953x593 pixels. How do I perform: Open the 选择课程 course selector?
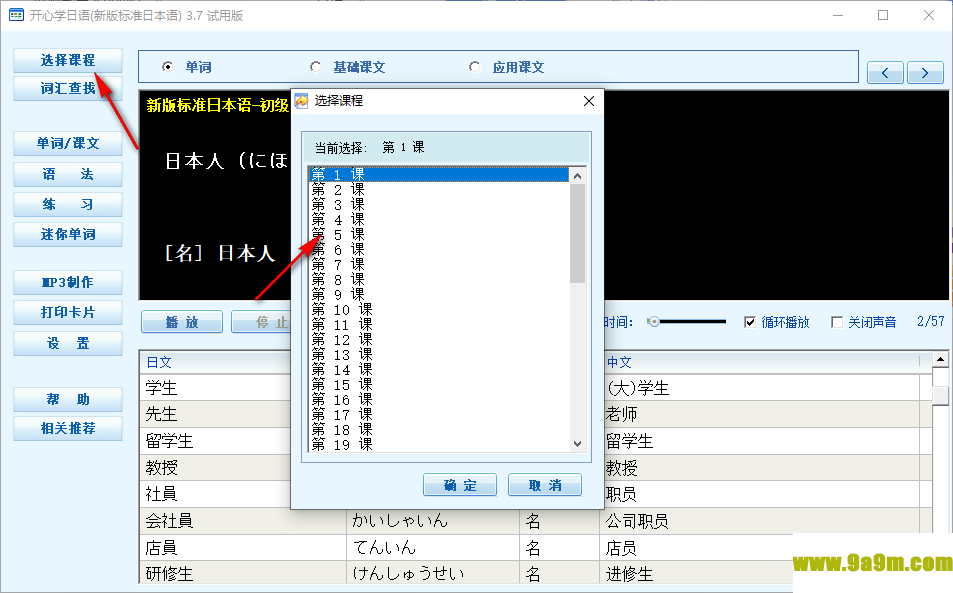[x=66, y=59]
